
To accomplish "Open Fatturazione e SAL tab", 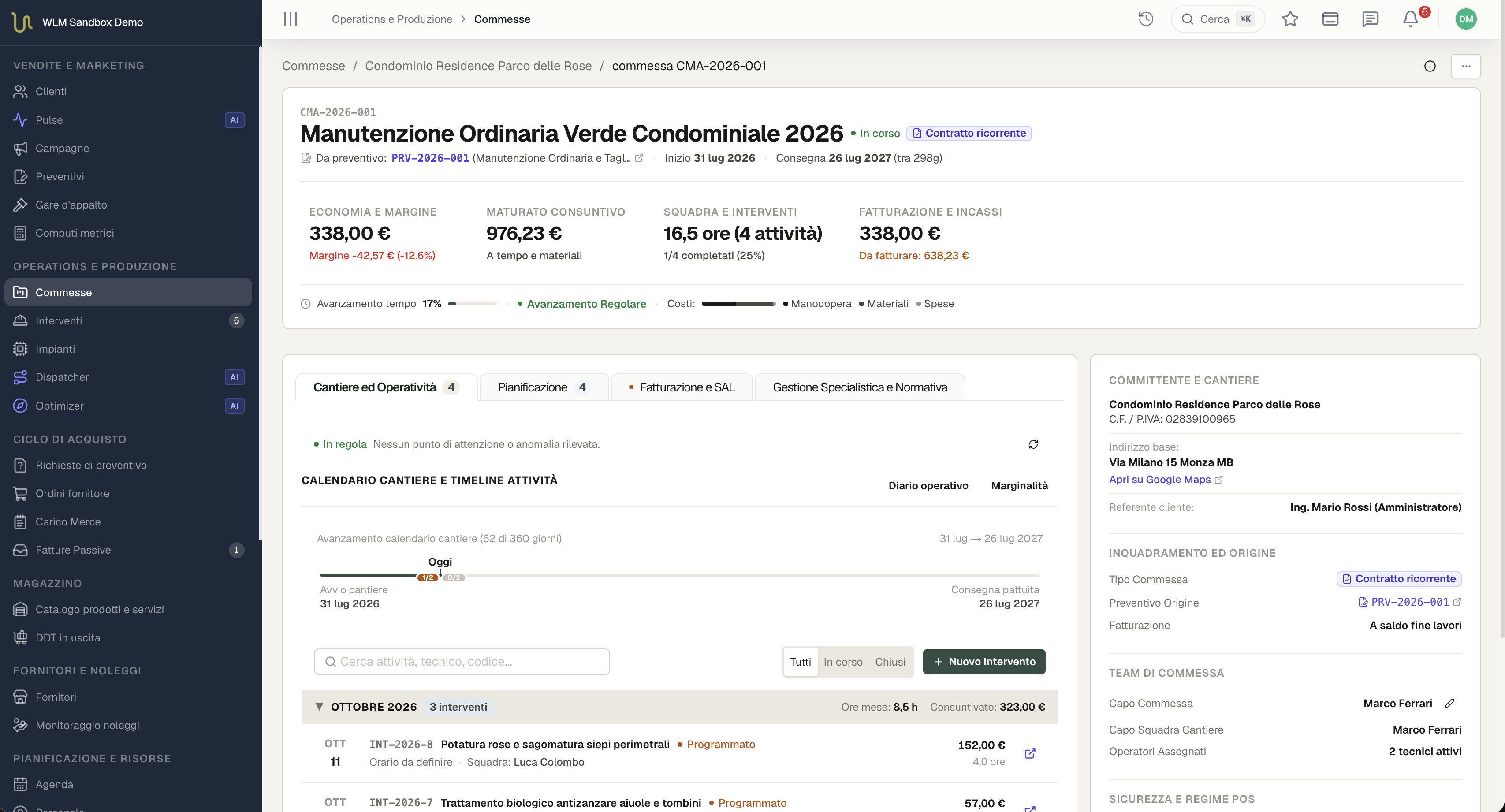I will 681,387.
